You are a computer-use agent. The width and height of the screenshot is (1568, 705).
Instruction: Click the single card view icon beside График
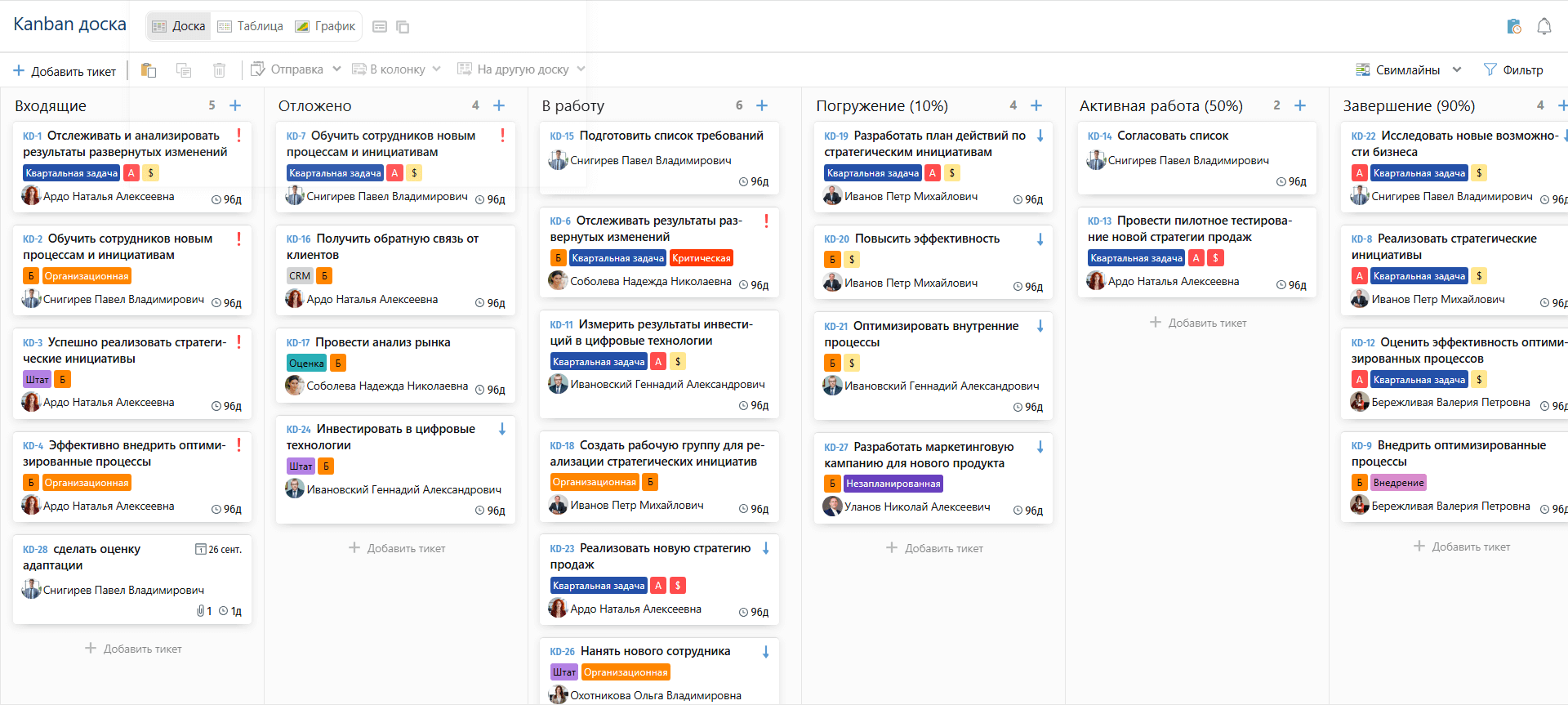pyautogui.click(x=380, y=27)
